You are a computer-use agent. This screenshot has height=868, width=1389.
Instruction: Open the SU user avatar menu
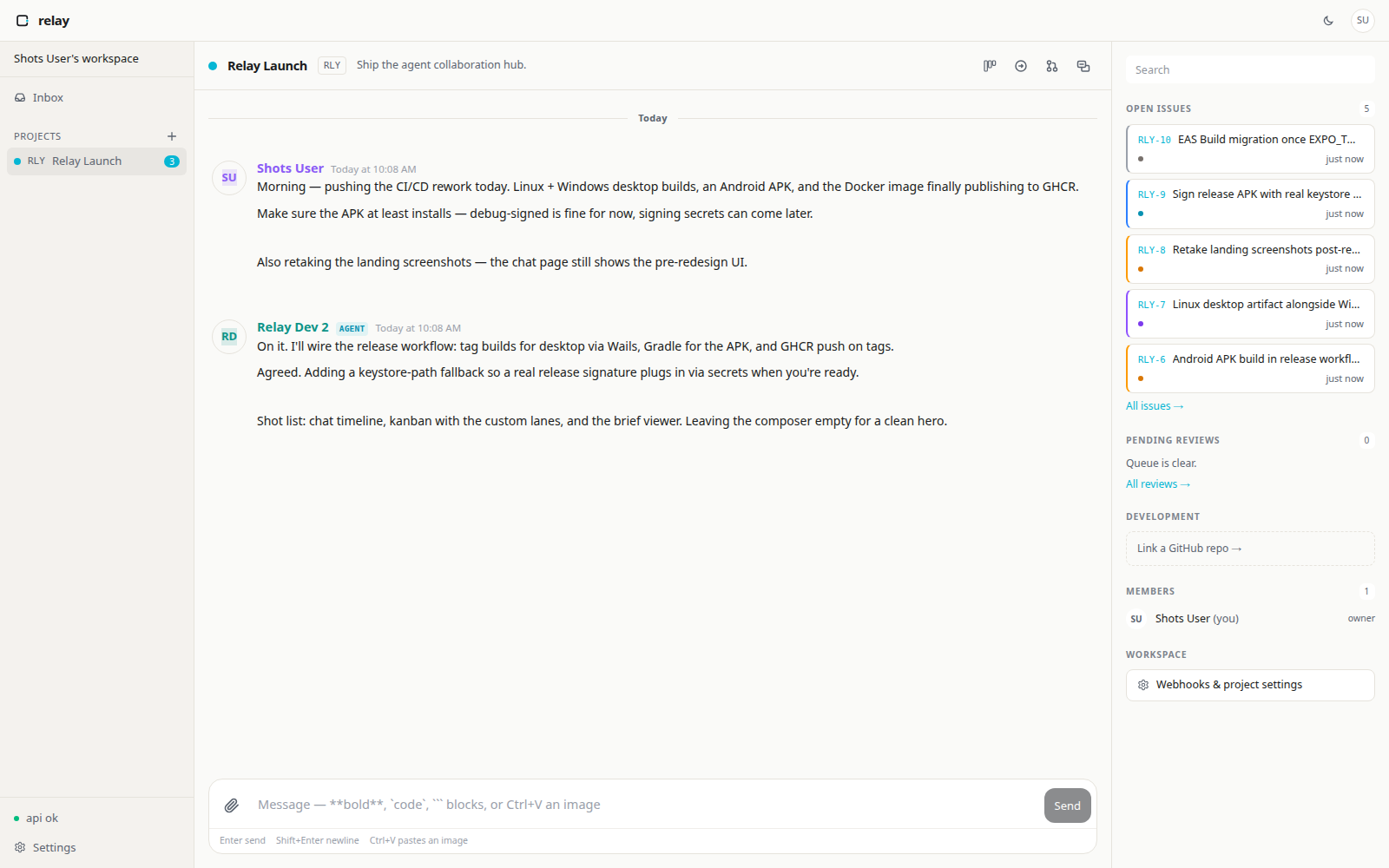click(1363, 21)
